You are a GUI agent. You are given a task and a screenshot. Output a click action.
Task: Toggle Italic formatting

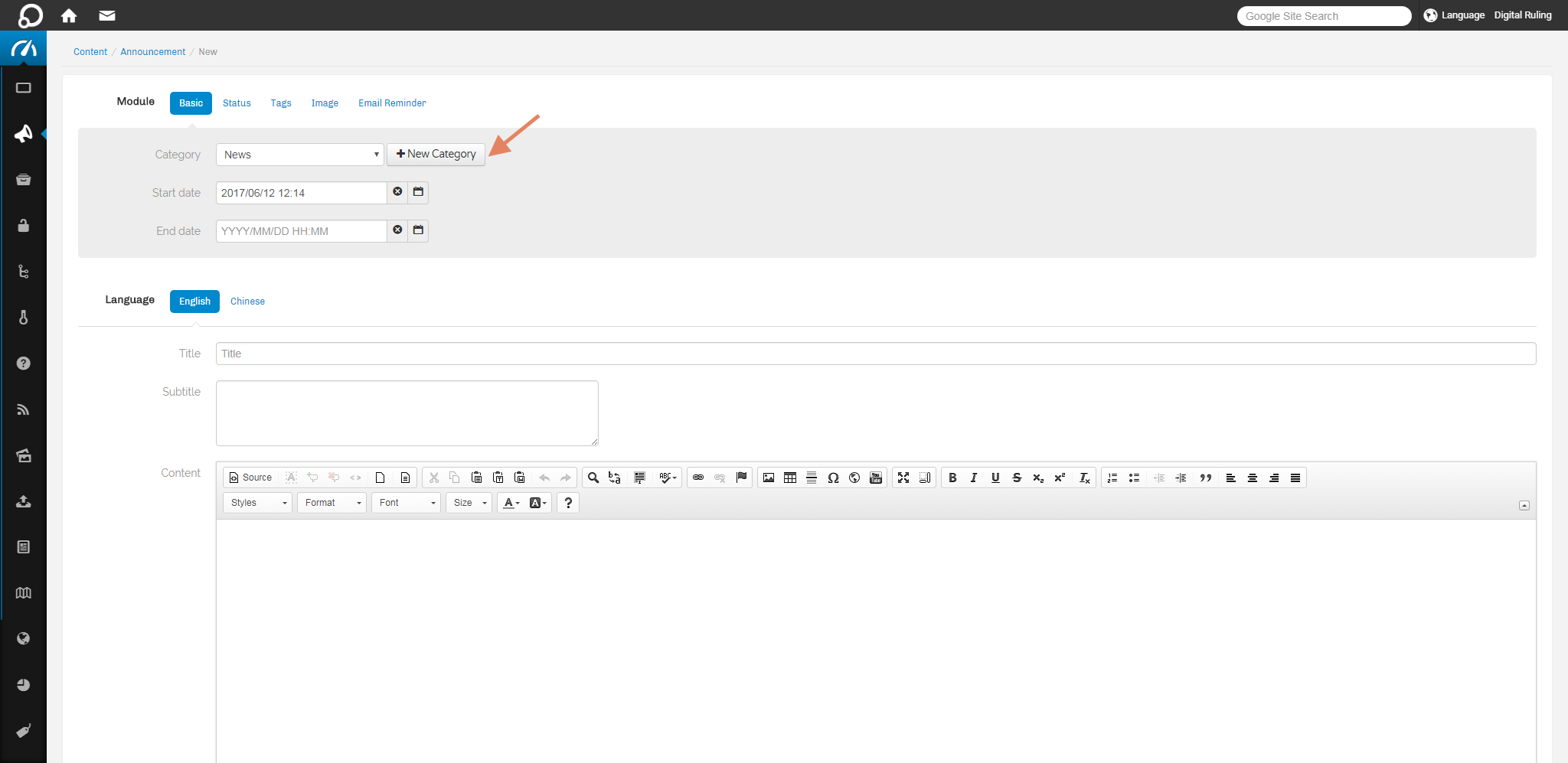click(x=974, y=478)
